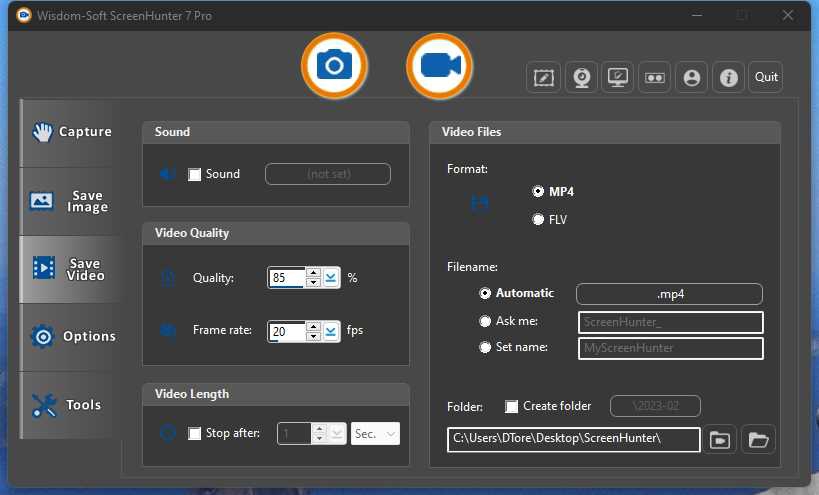Open the image editor toolbar icon
This screenshot has height=495, width=819.
(543, 78)
